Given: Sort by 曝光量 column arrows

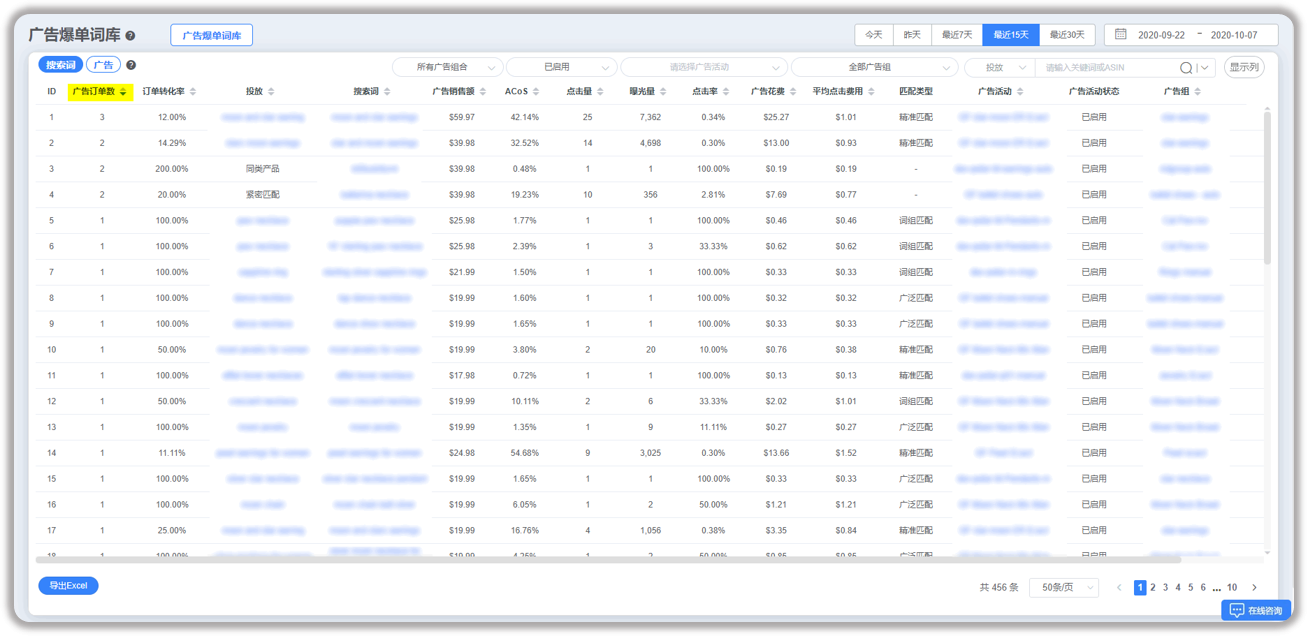Looking at the screenshot, I should 663,92.
